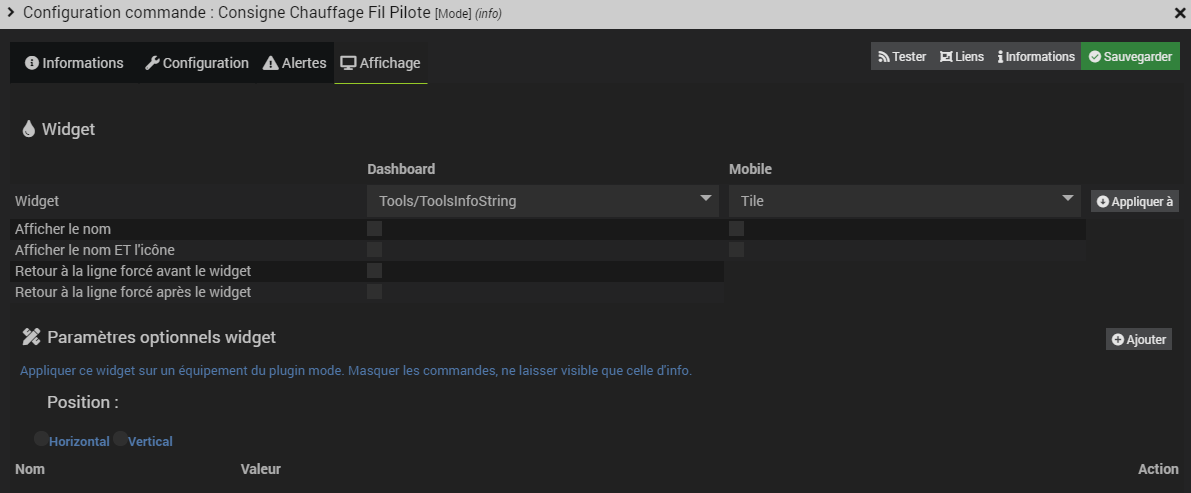The width and height of the screenshot is (1191, 493).
Task: Click the plus icon on Ajouter
Action: point(1117,340)
